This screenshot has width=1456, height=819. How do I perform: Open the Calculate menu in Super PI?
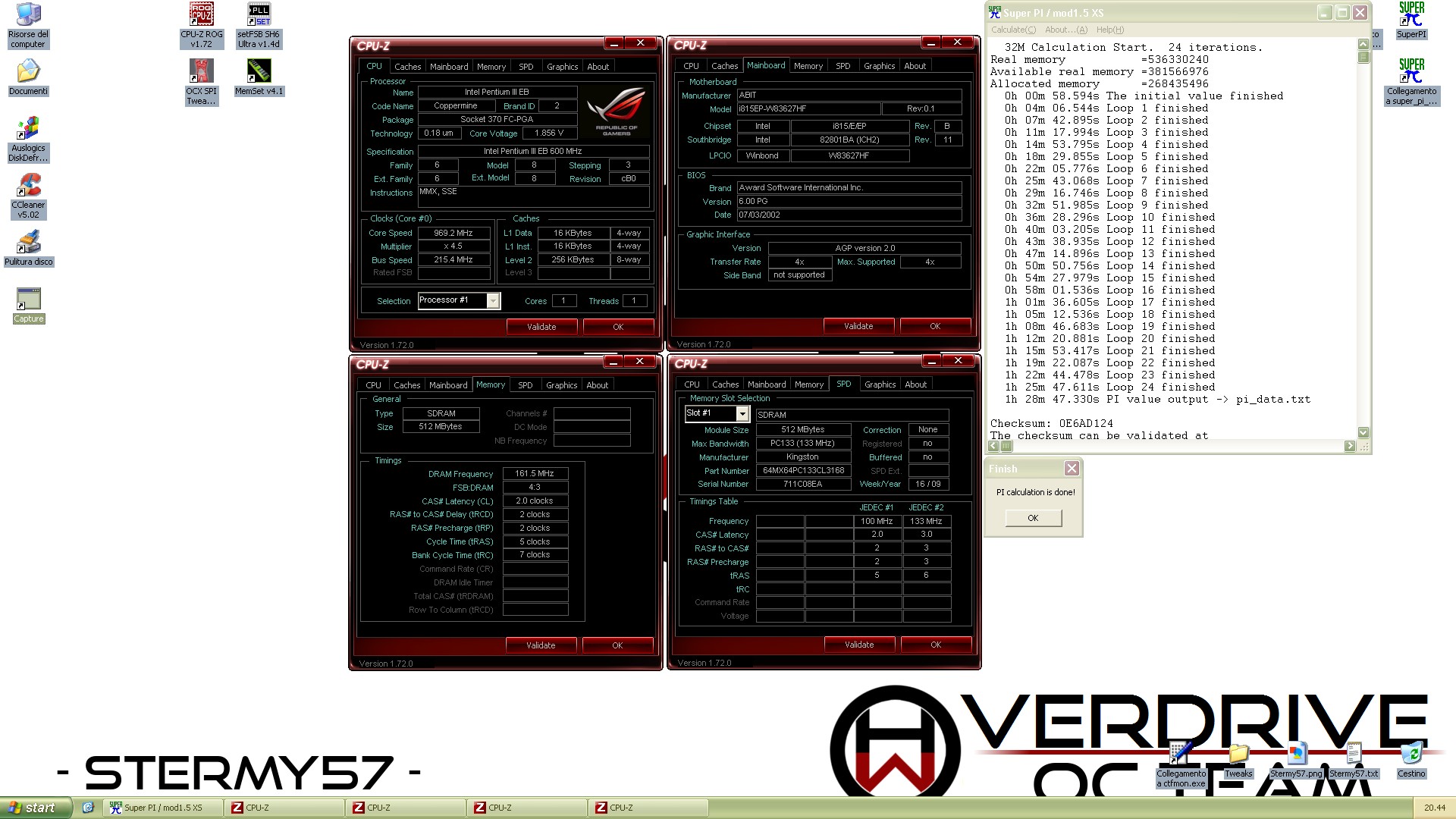point(1013,30)
